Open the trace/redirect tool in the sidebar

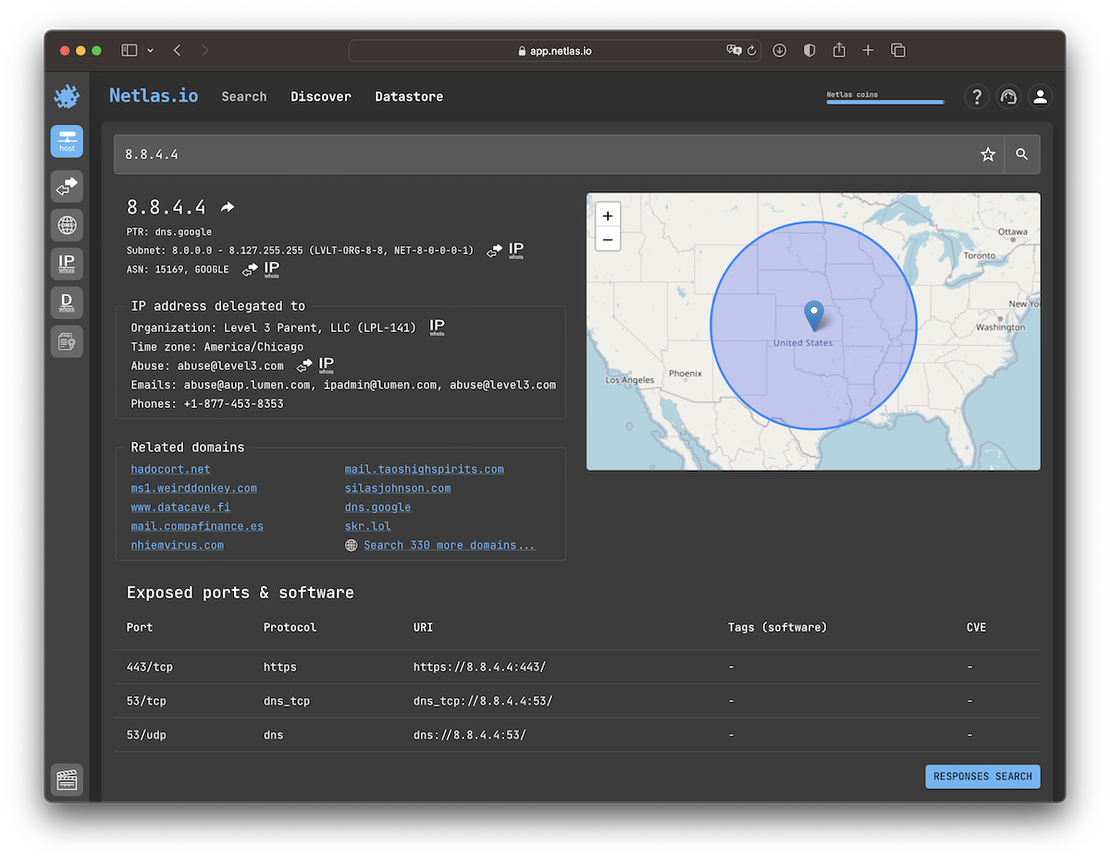[x=66, y=186]
